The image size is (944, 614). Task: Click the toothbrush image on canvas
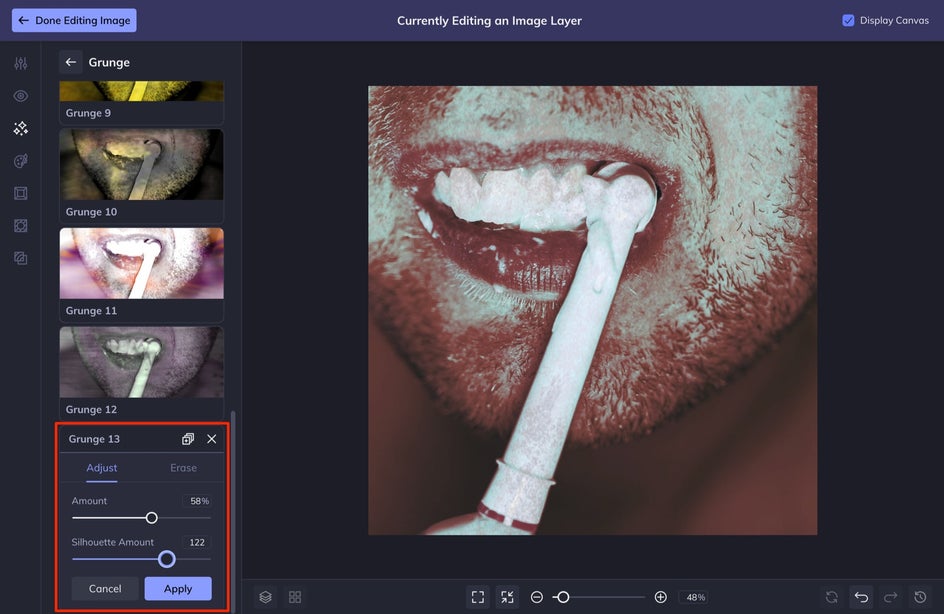pos(592,310)
